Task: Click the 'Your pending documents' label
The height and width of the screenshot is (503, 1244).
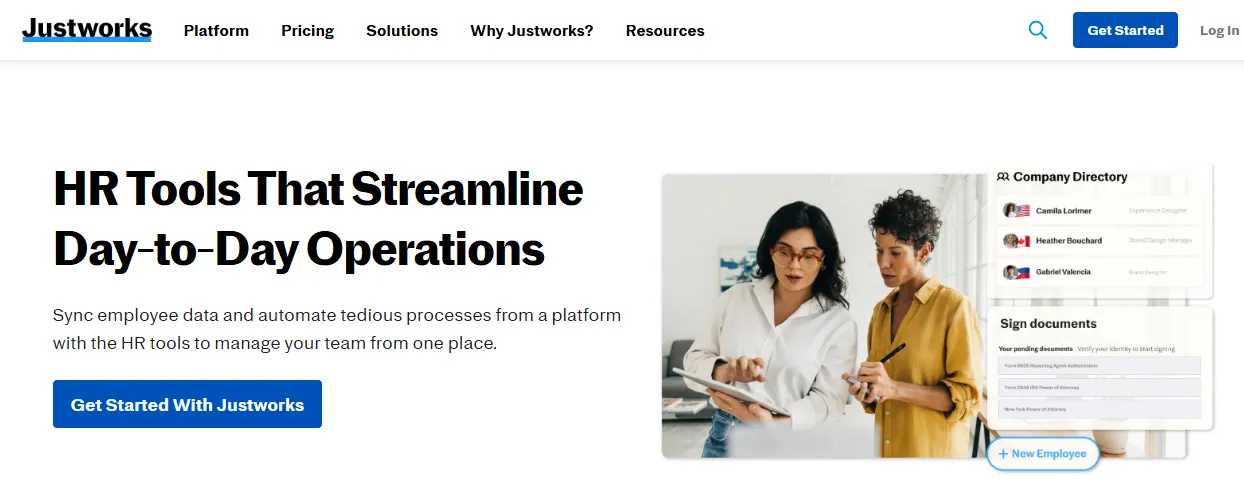Action: click(1035, 348)
